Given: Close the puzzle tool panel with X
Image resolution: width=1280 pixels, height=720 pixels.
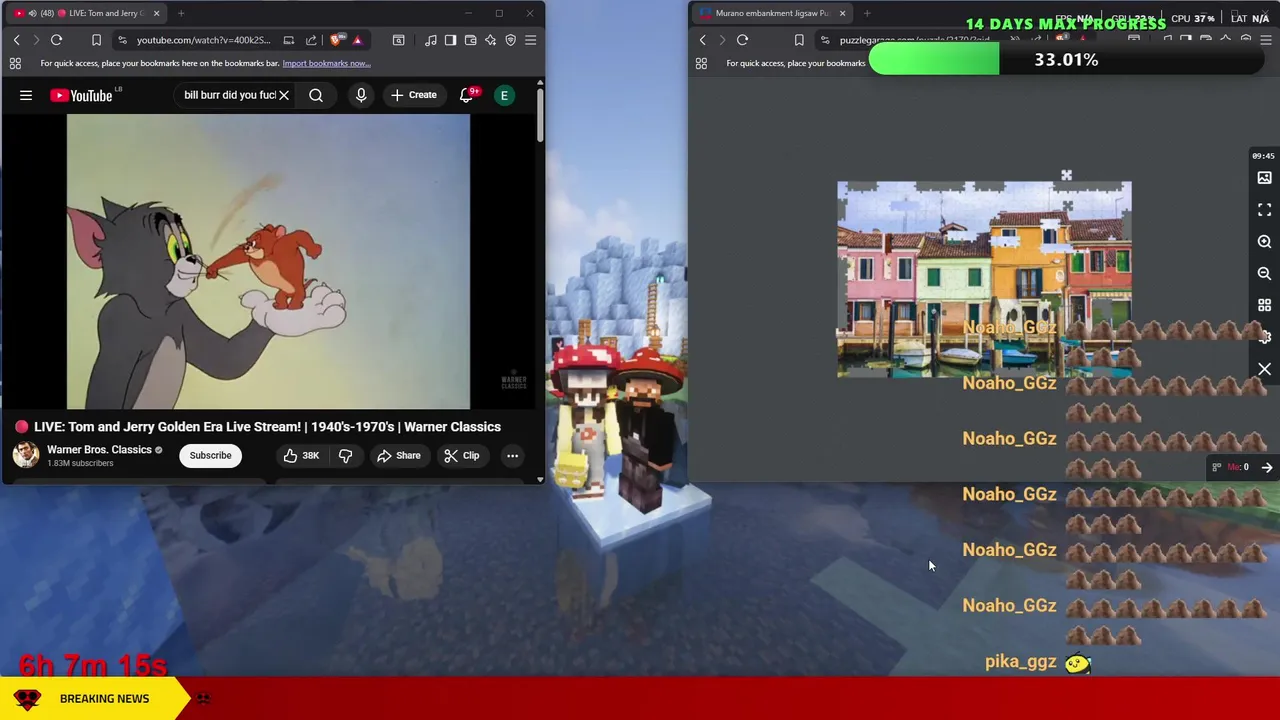Looking at the screenshot, I should [1264, 370].
